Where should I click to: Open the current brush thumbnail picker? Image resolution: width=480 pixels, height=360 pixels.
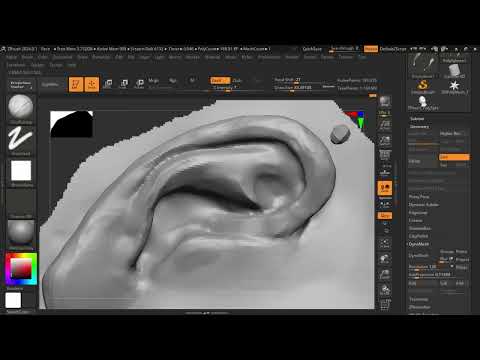pos(21,107)
